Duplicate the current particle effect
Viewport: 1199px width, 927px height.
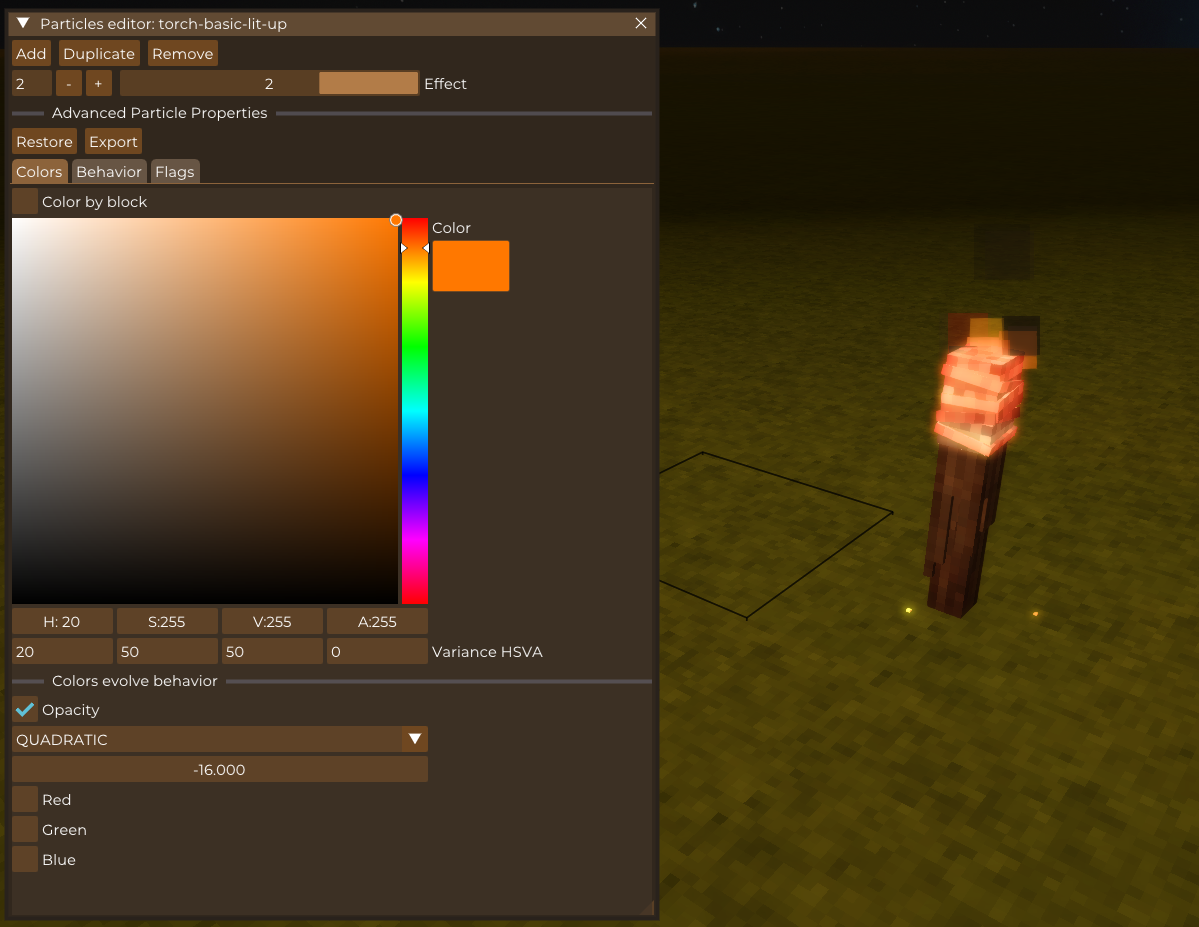[99, 54]
